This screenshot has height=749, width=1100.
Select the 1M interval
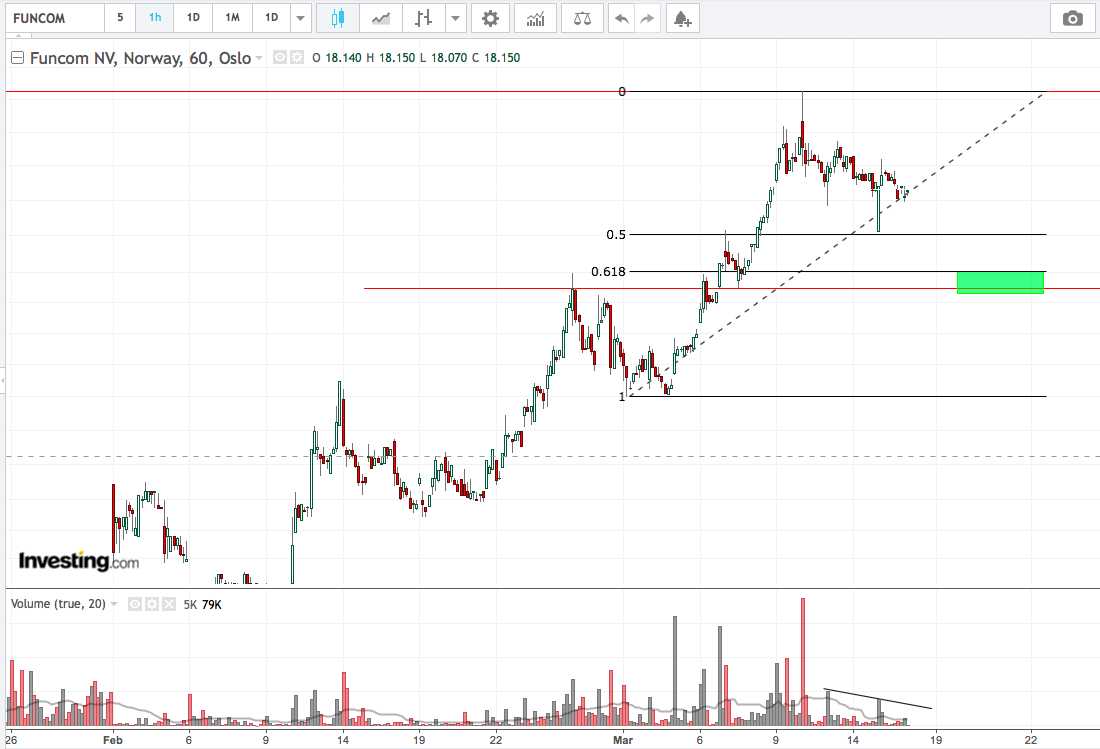point(232,18)
